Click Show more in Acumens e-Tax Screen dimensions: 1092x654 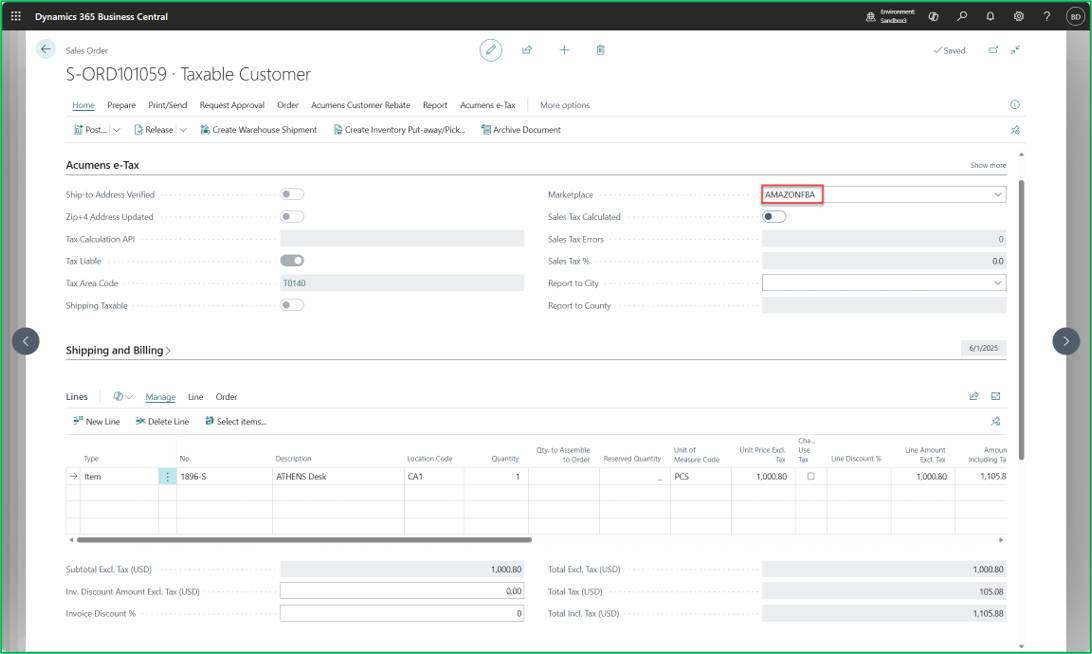pyautogui.click(x=988, y=165)
